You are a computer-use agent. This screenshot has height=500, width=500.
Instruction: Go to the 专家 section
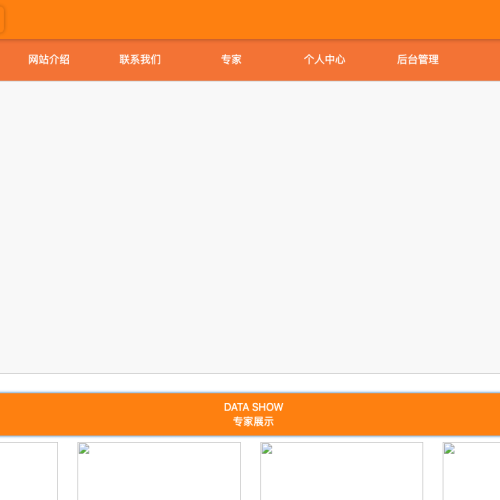231,60
